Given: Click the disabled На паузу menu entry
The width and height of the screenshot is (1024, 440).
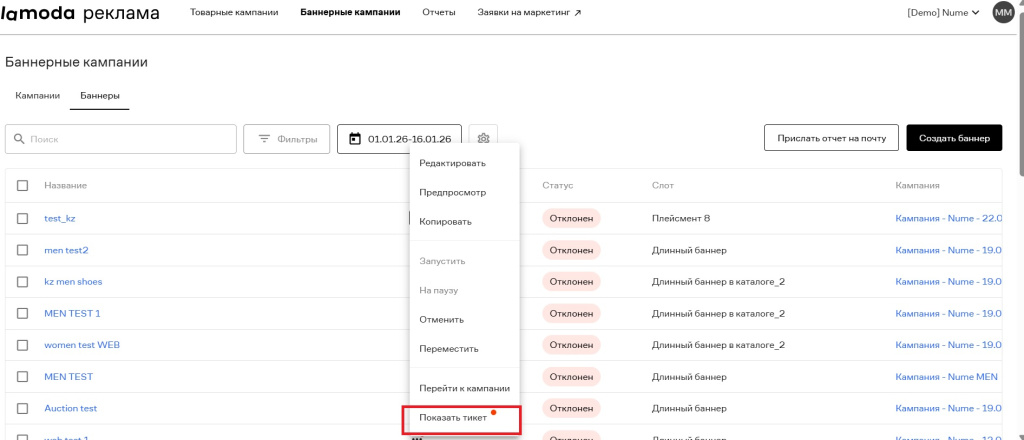Looking at the screenshot, I should (438, 291).
